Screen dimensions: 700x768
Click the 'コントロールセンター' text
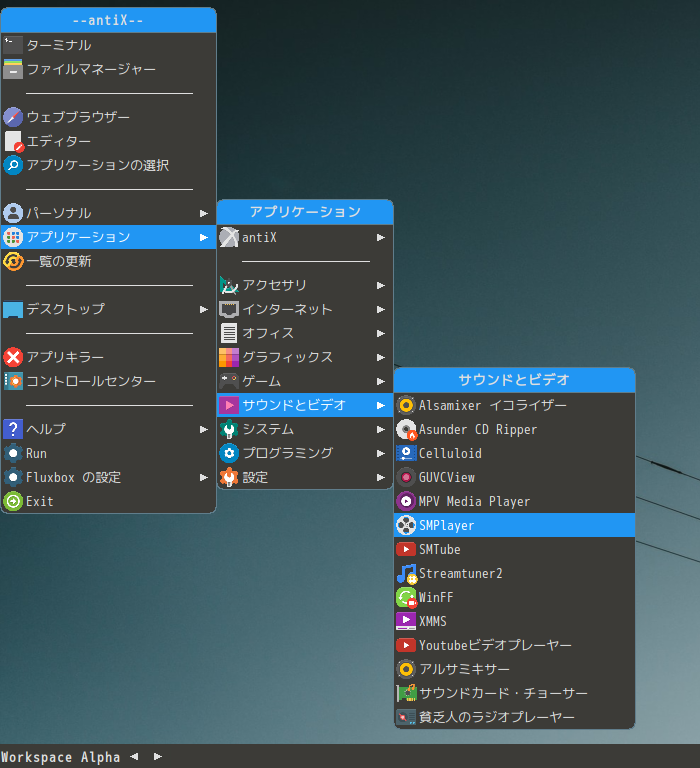tap(91, 381)
